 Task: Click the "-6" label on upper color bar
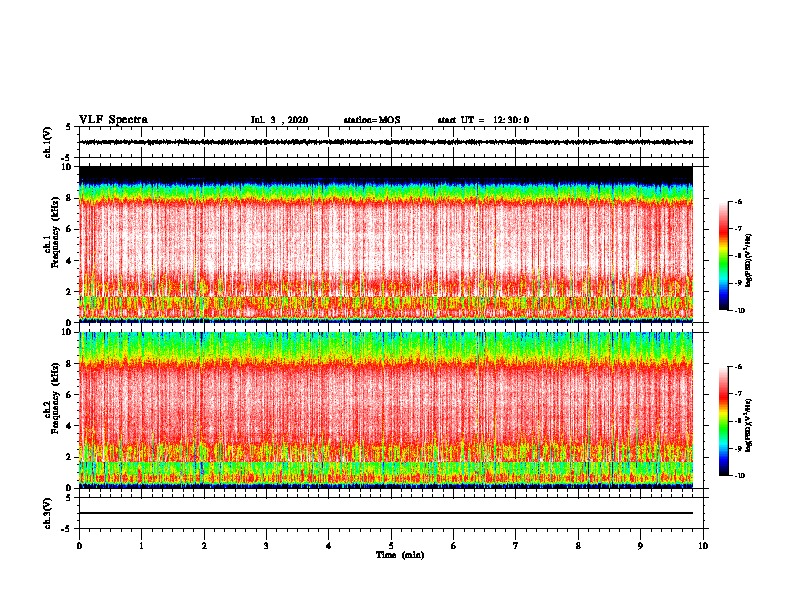tap(738, 202)
